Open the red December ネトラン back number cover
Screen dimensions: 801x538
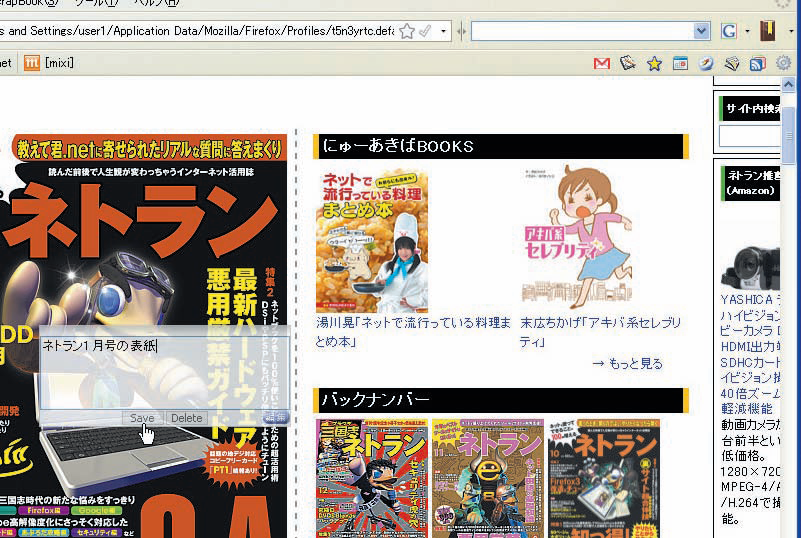(x=372, y=478)
